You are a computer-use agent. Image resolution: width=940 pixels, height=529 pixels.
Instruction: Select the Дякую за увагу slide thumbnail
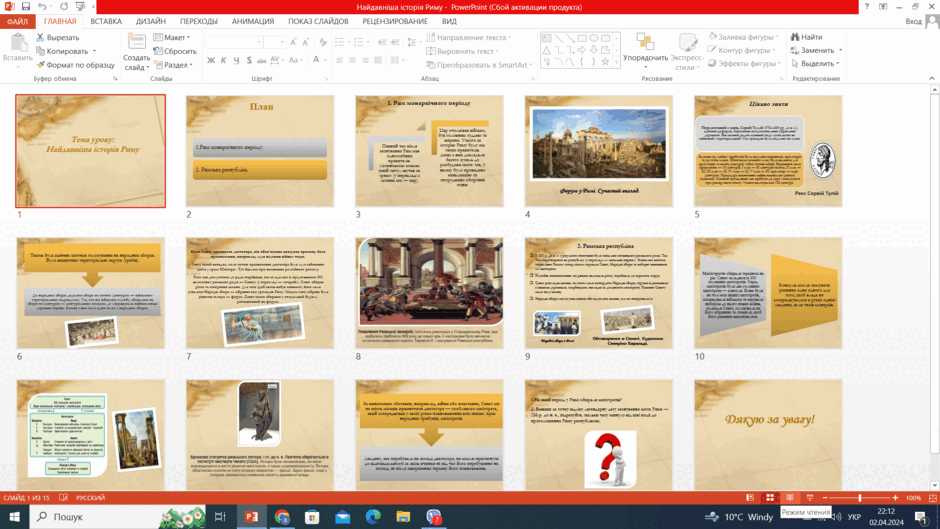(x=768, y=435)
